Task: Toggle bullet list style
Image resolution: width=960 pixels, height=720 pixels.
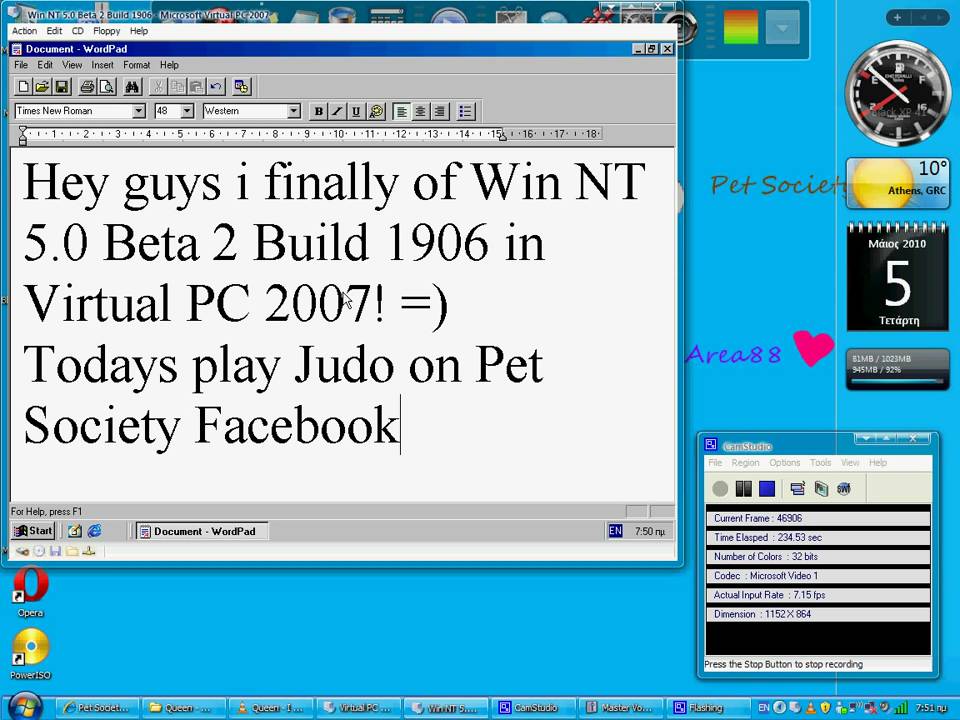Action: pyautogui.click(x=465, y=111)
